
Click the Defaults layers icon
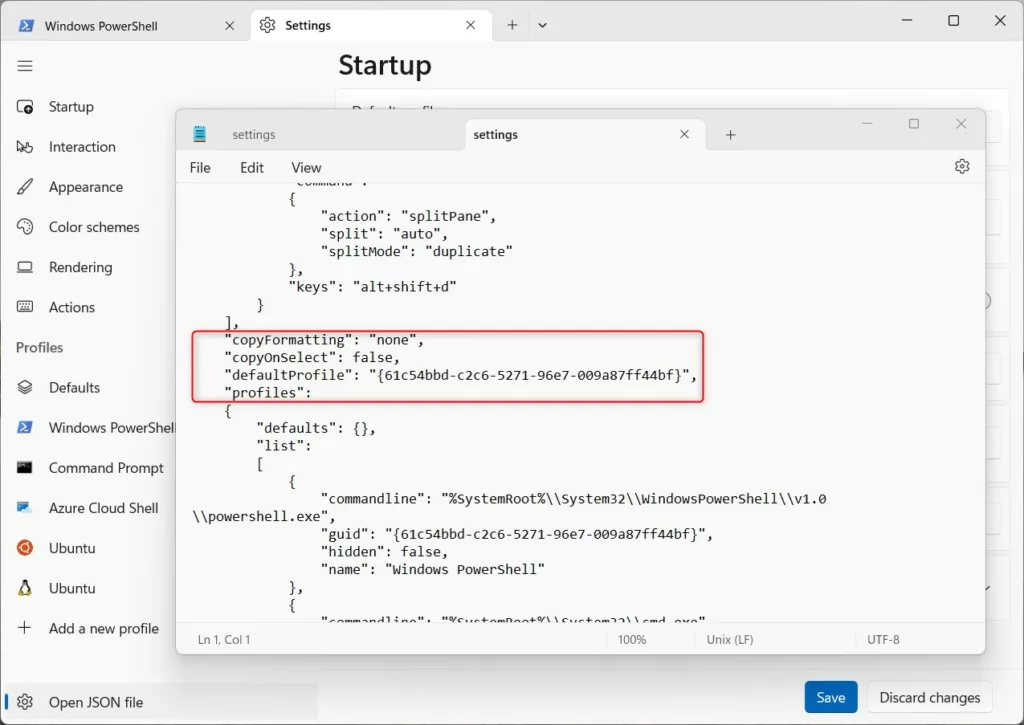(25, 387)
